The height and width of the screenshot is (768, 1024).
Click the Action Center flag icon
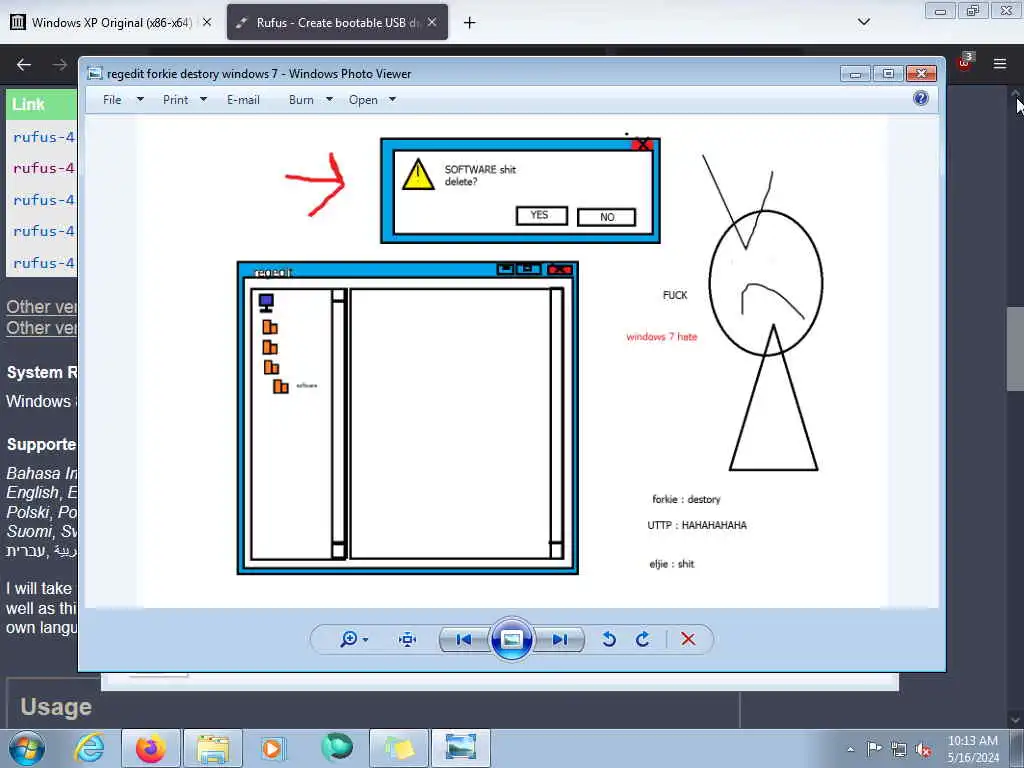(x=874, y=748)
